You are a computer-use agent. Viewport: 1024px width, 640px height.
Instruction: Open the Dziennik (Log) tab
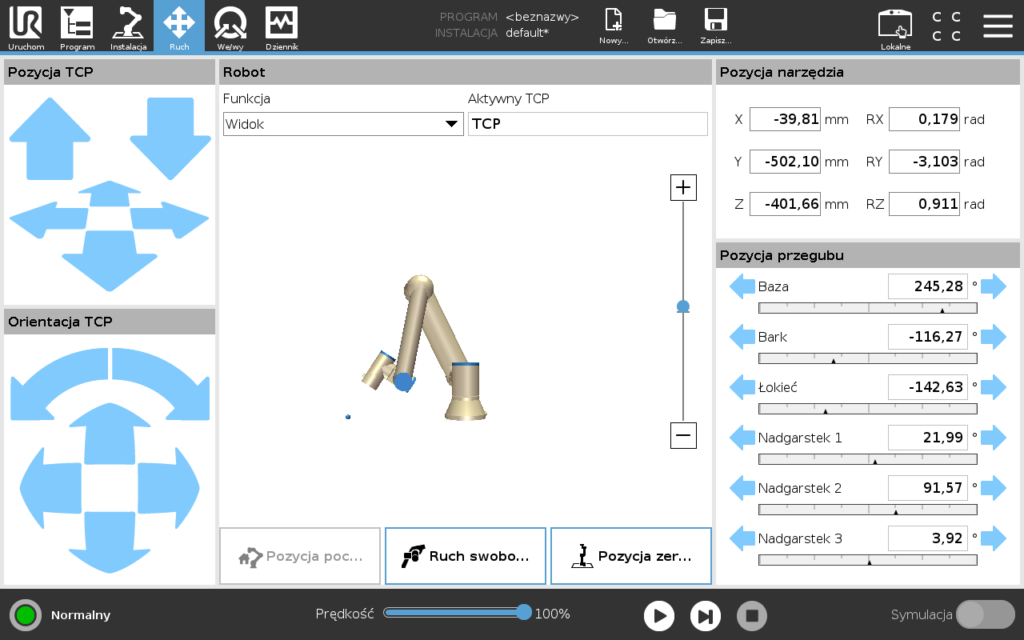pos(281,26)
